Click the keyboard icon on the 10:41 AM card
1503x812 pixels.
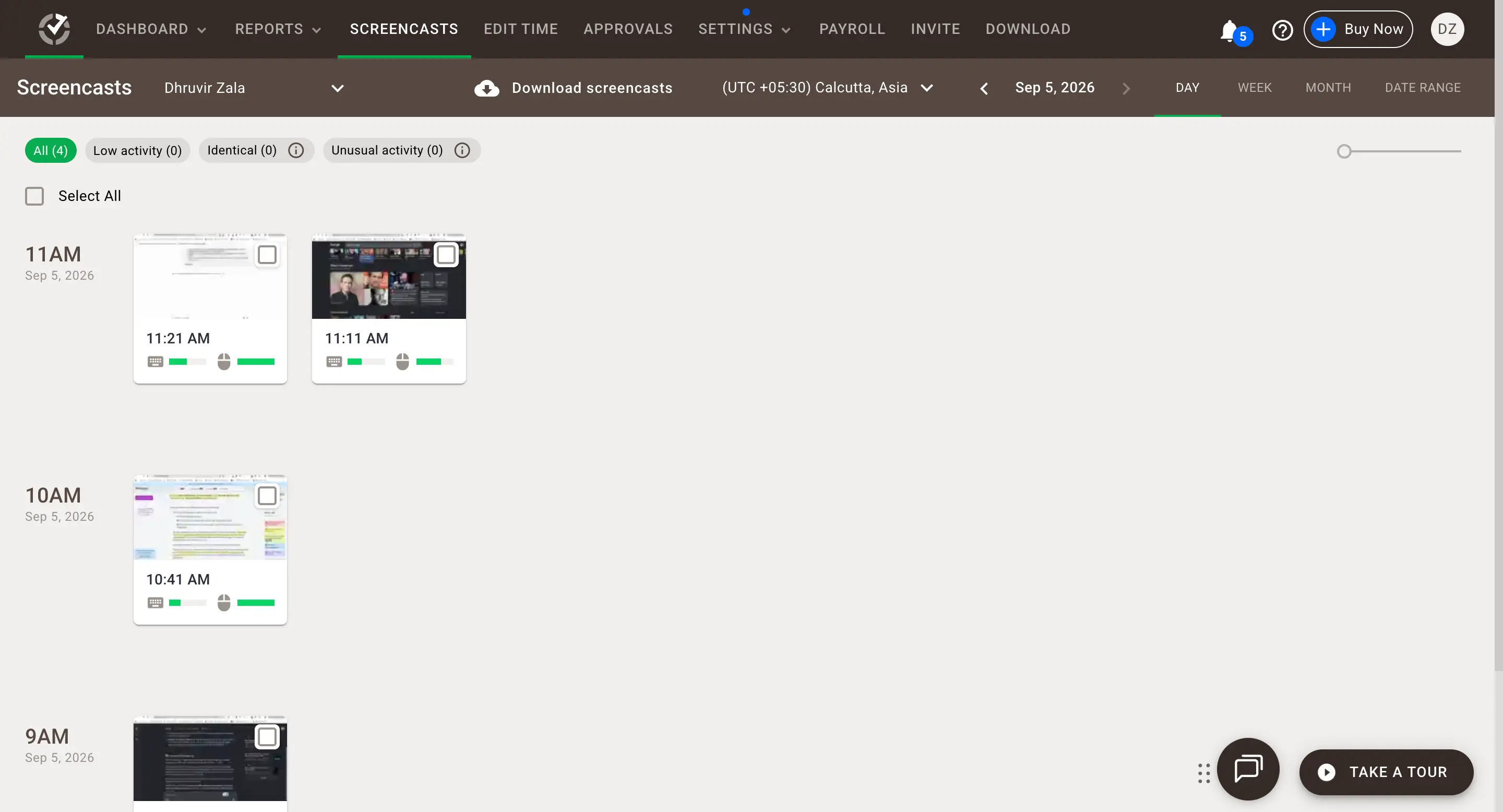pyautogui.click(x=155, y=603)
